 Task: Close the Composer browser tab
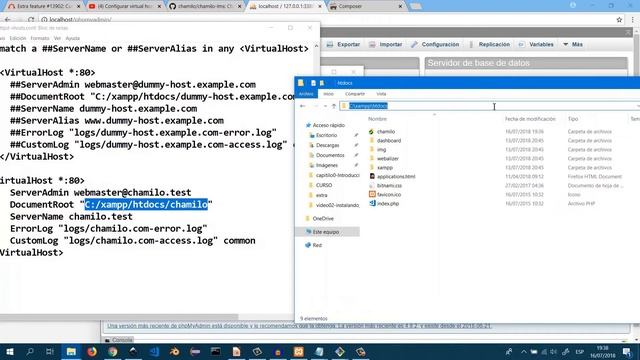[x=400, y=6]
